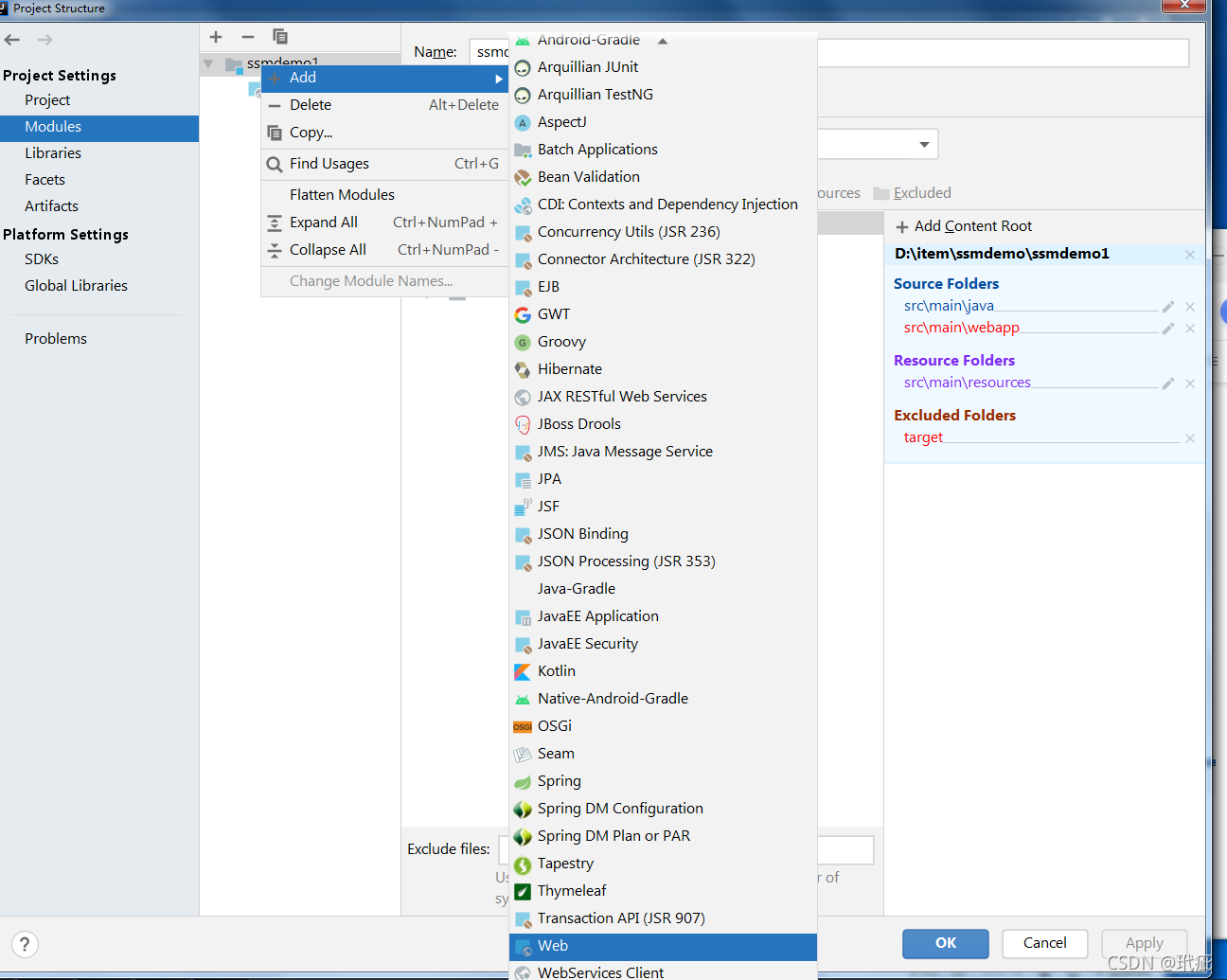
Task: Choose Seam framework entry
Action: [663, 754]
